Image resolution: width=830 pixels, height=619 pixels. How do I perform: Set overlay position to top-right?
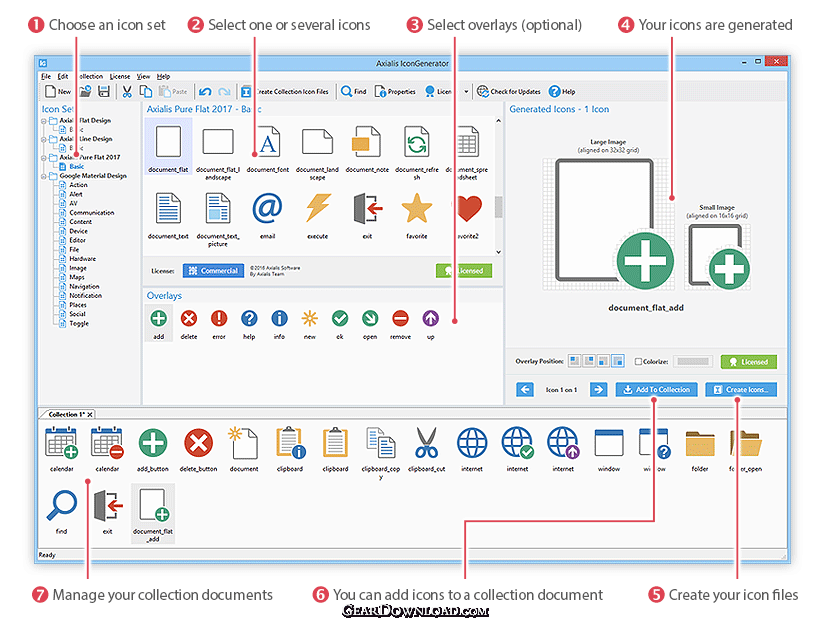[589, 361]
